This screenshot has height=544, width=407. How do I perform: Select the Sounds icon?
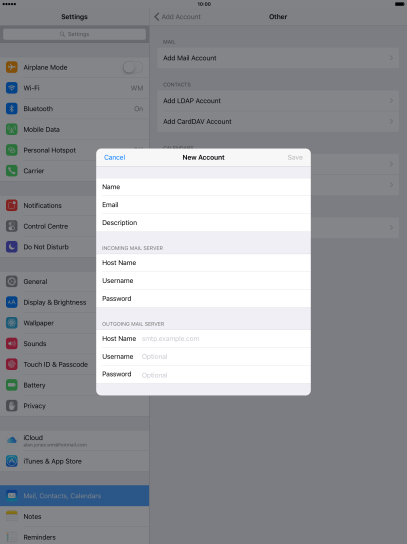12,343
